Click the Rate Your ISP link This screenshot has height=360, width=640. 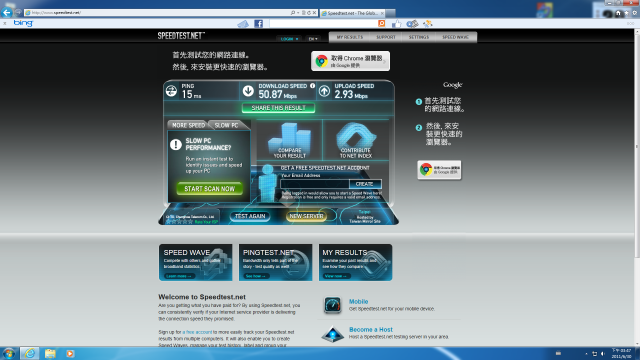[206, 222]
